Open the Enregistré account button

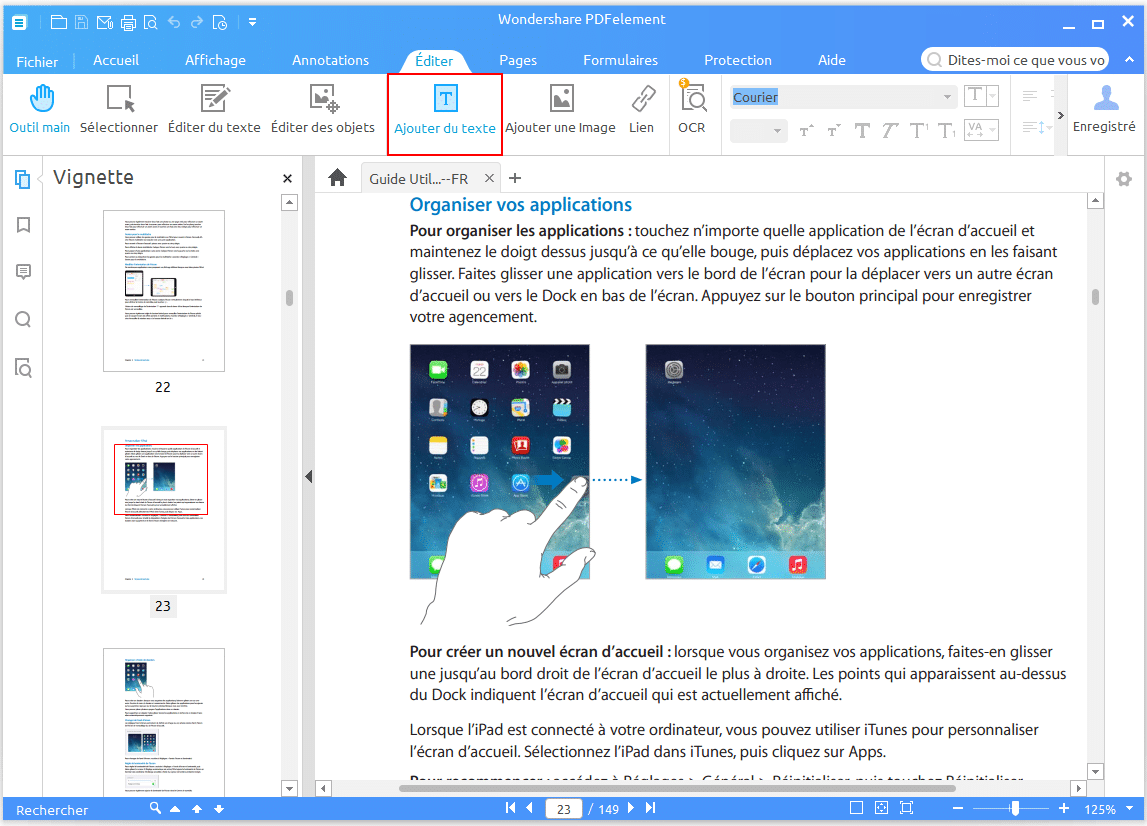point(1104,108)
